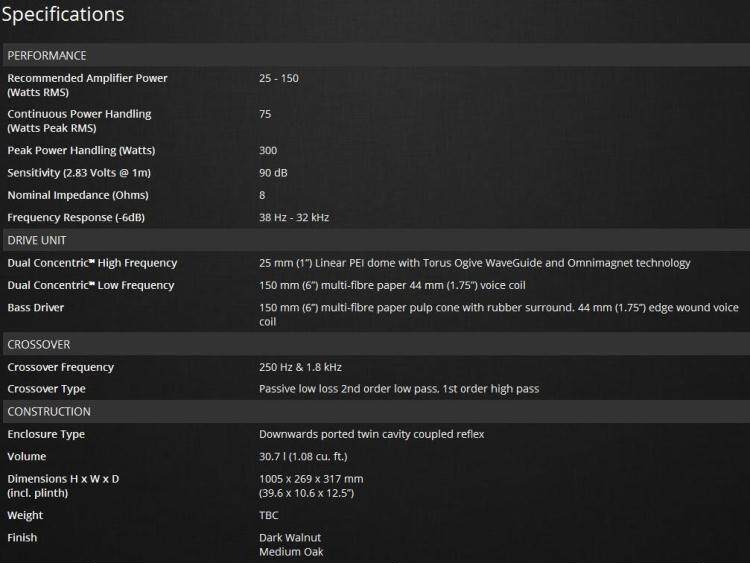The width and height of the screenshot is (750, 563).
Task: Click the Bass Driver row label
Action: [x=36, y=307]
